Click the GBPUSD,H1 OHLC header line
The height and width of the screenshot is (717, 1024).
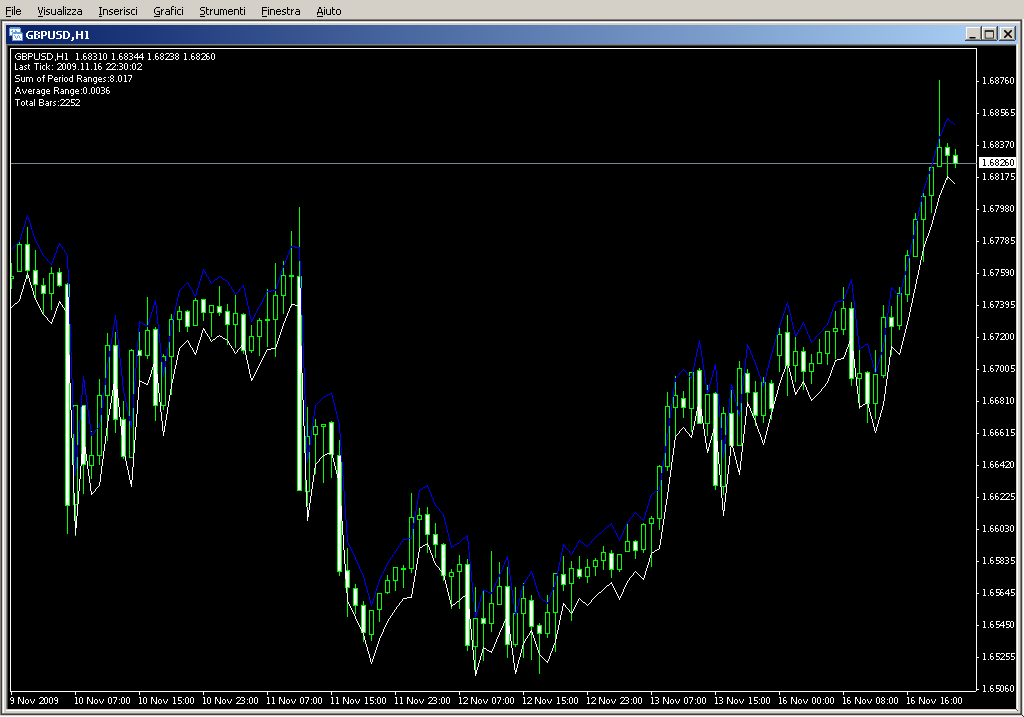click(x=114, y=57)
